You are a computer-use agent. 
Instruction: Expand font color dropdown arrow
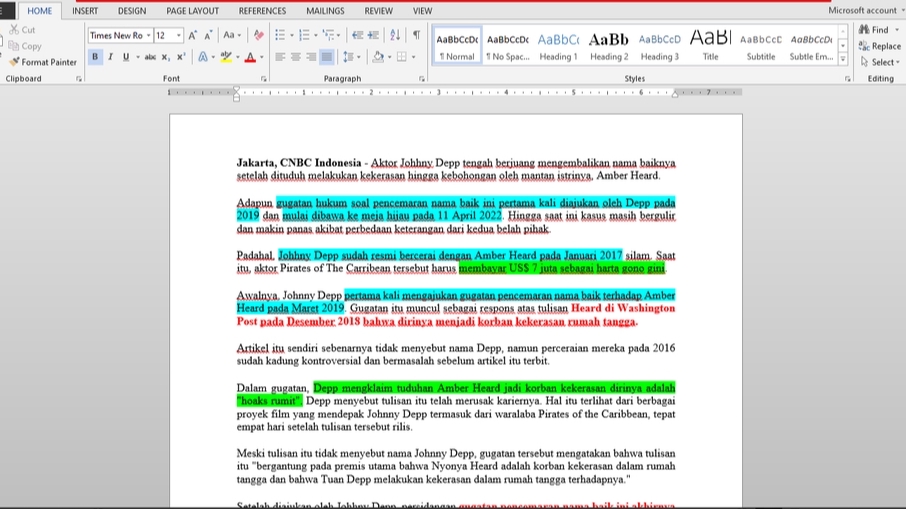(x=261, y=57)
